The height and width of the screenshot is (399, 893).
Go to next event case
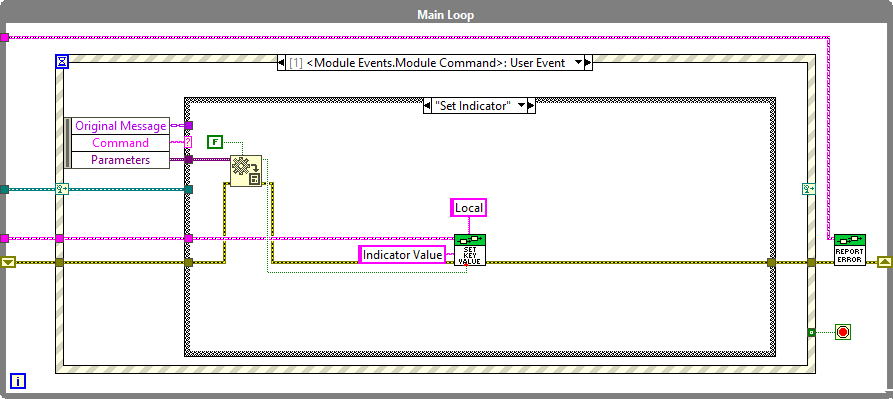point(588,63)
